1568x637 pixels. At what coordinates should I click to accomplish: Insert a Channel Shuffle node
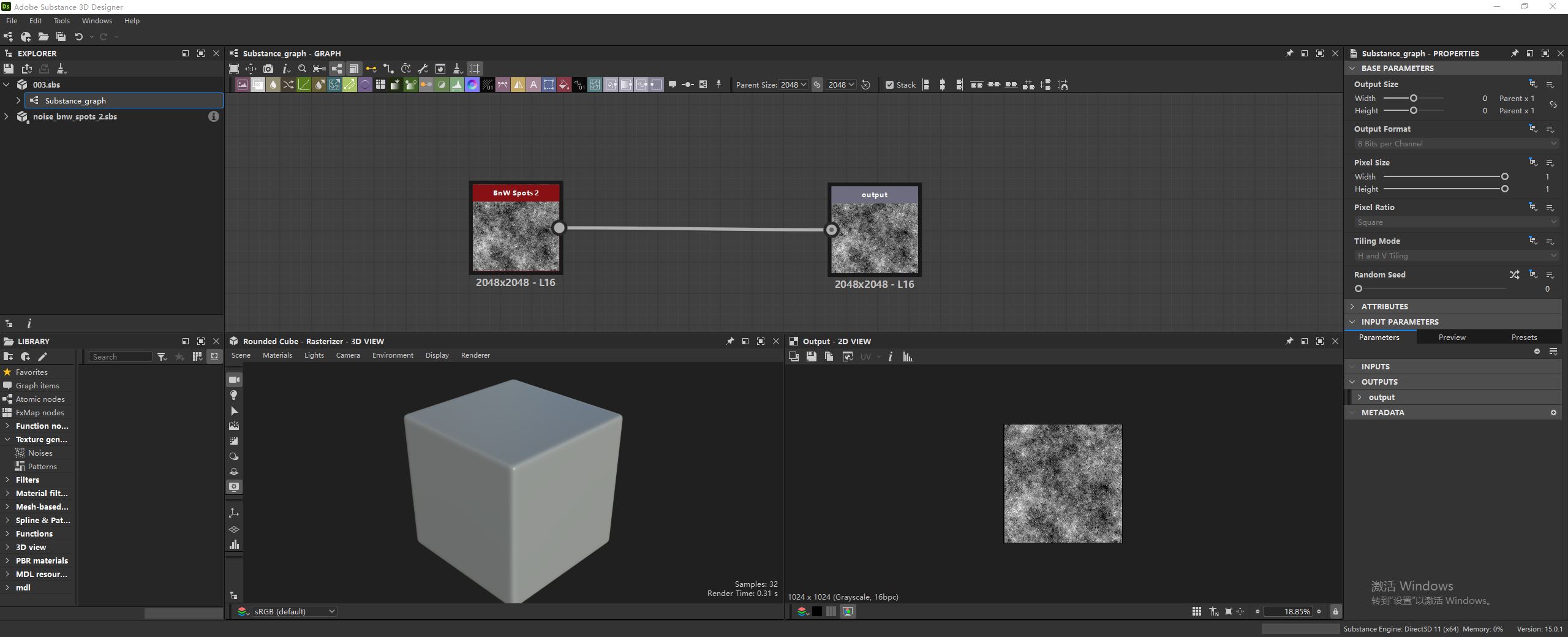pyautogui.click(x=288, y=85)
